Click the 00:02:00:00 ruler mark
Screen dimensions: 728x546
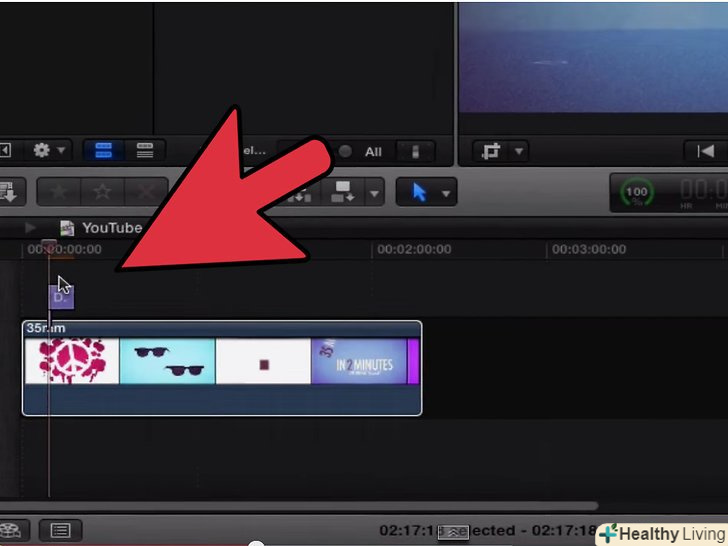pos(414,249)
